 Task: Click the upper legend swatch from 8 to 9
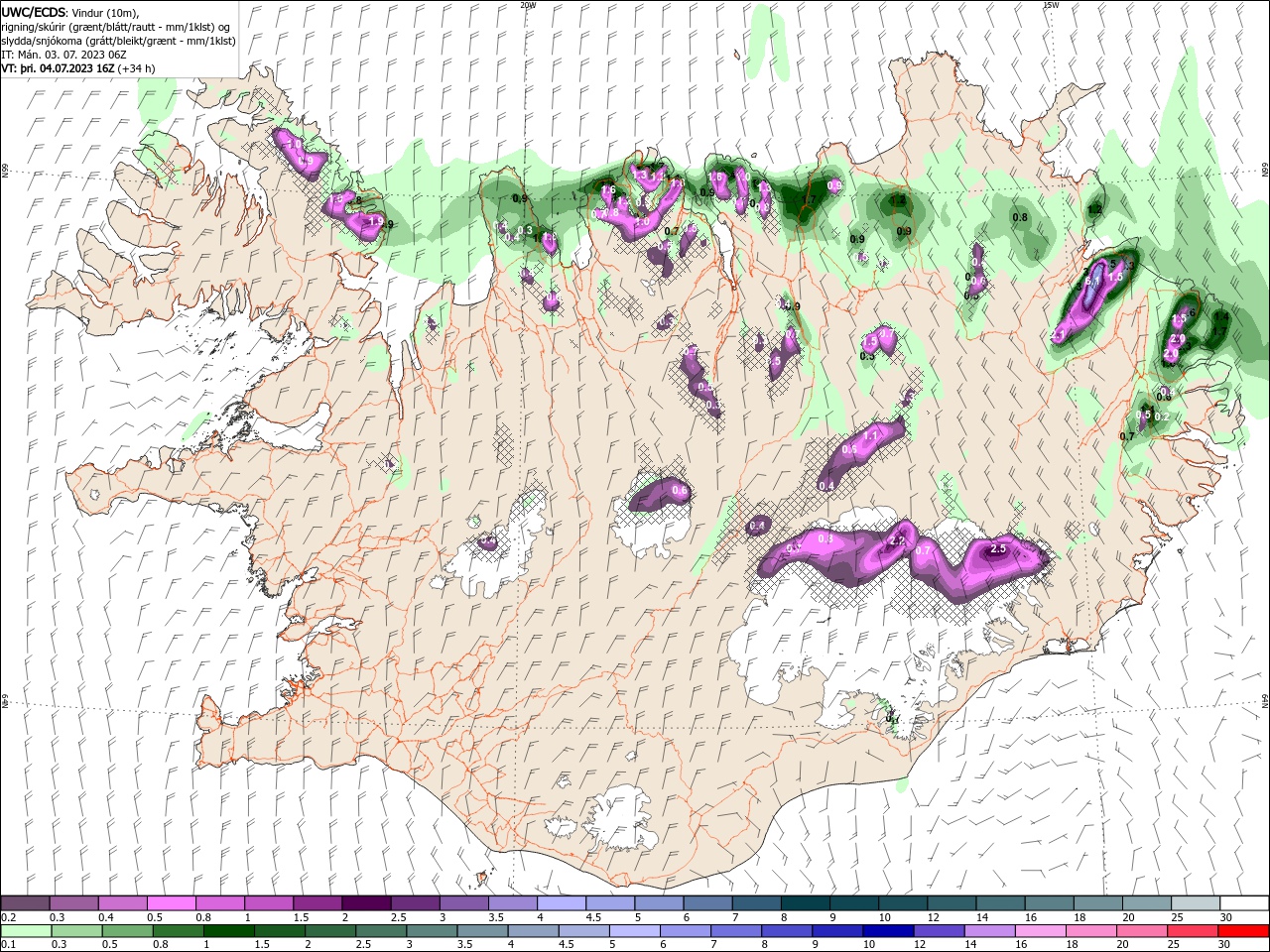(x=806, y=903)
